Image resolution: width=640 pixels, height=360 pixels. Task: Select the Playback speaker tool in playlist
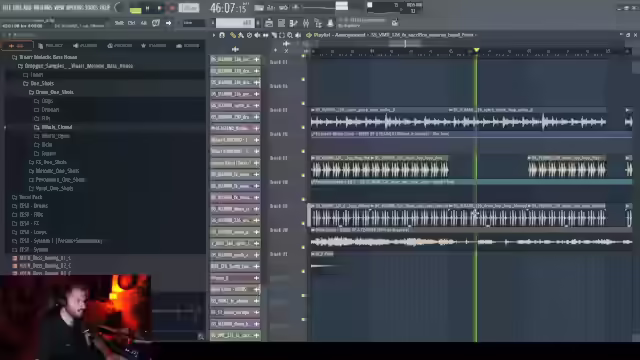click(298, 36)
